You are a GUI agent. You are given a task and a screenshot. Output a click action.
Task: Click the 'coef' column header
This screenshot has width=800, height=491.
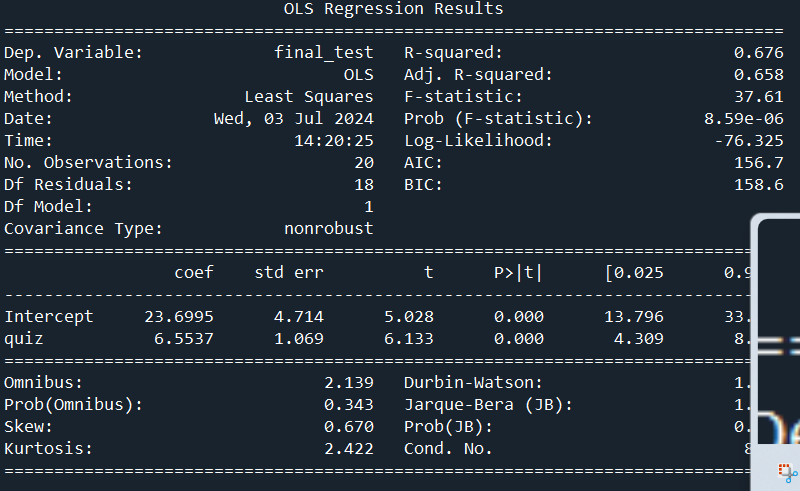194,273
